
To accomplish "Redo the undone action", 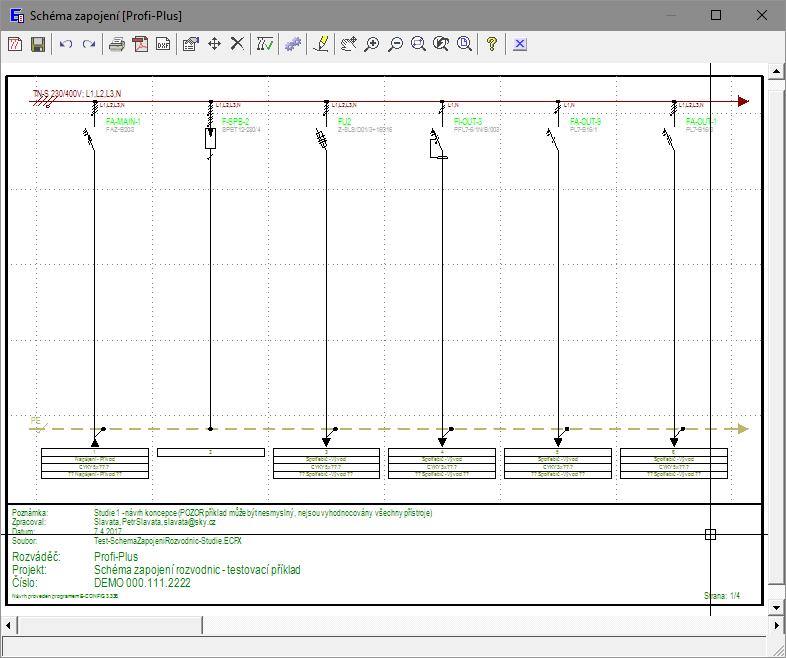I will pyautogui.click(x=89, y=44).
